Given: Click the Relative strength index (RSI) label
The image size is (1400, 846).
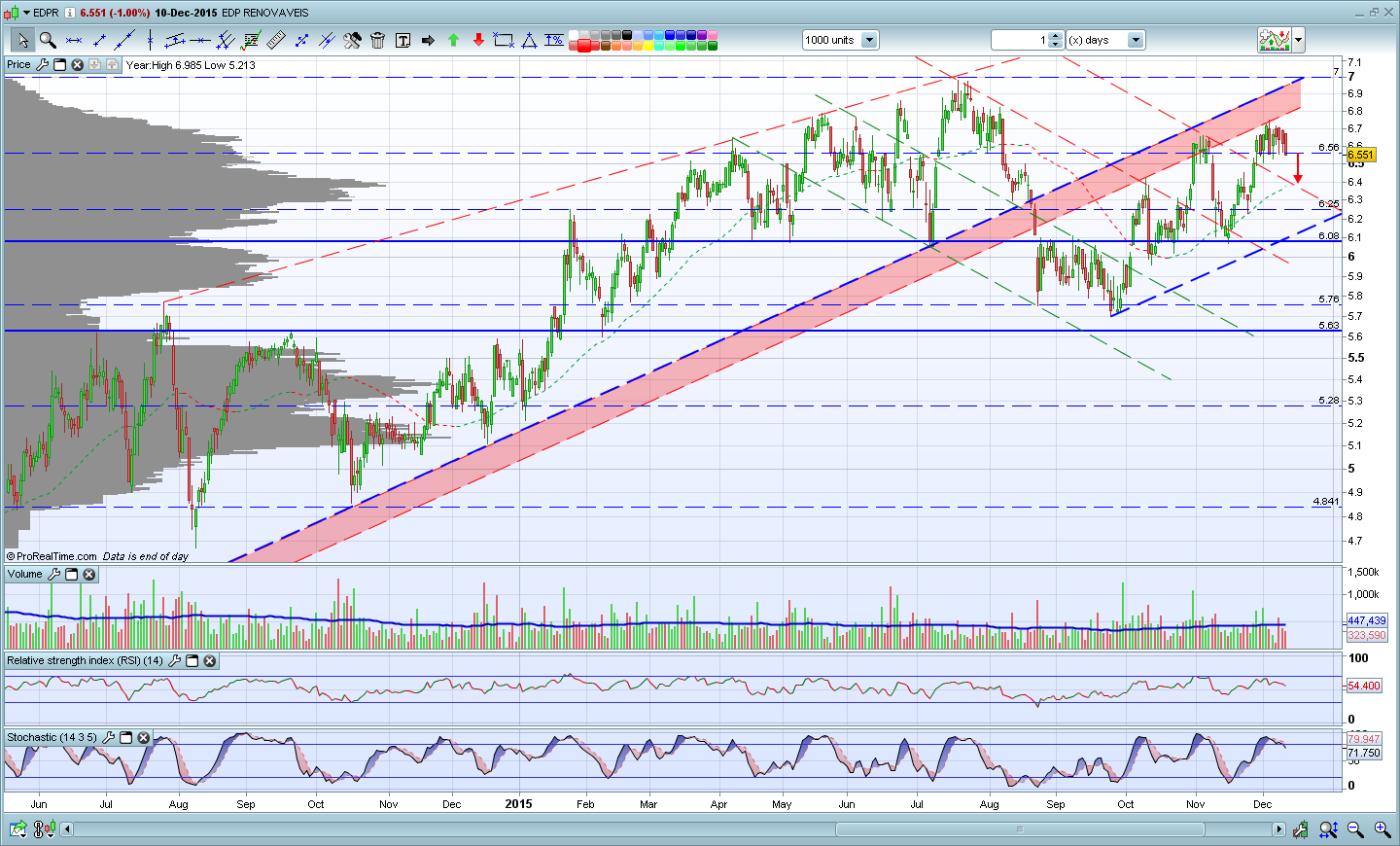Looking at the screenshot, I should (86, 661).
